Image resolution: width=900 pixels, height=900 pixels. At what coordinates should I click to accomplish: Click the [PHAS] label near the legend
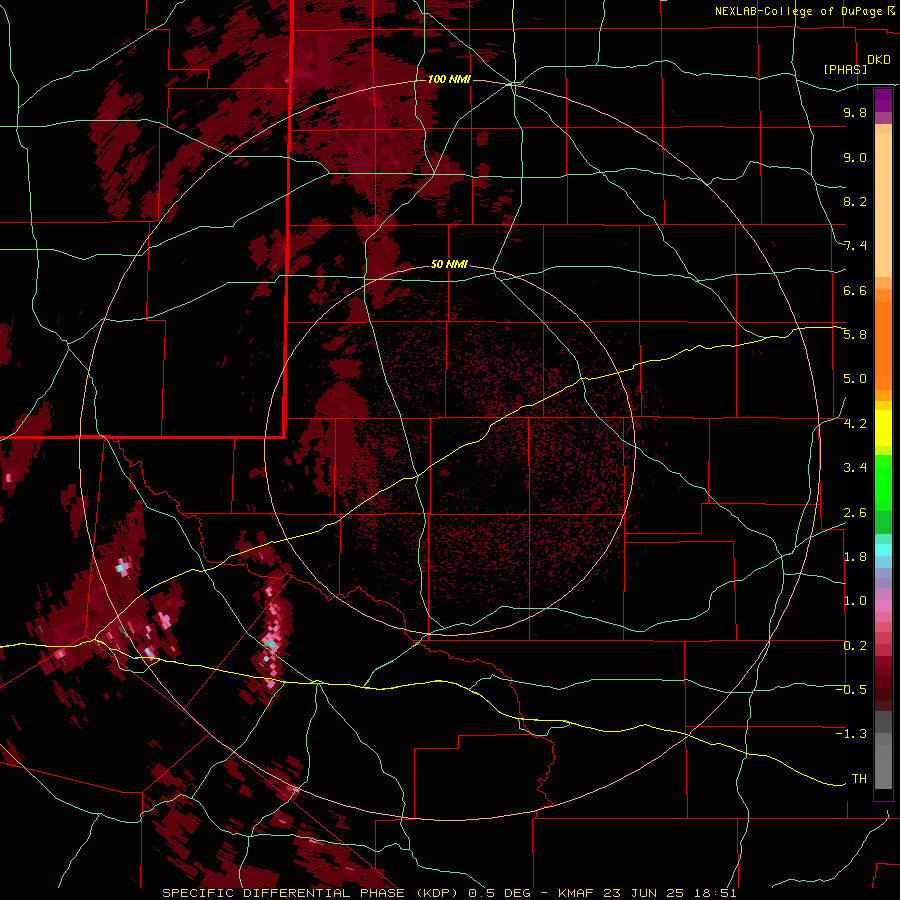pyautogui.click(x=845, y=69)
